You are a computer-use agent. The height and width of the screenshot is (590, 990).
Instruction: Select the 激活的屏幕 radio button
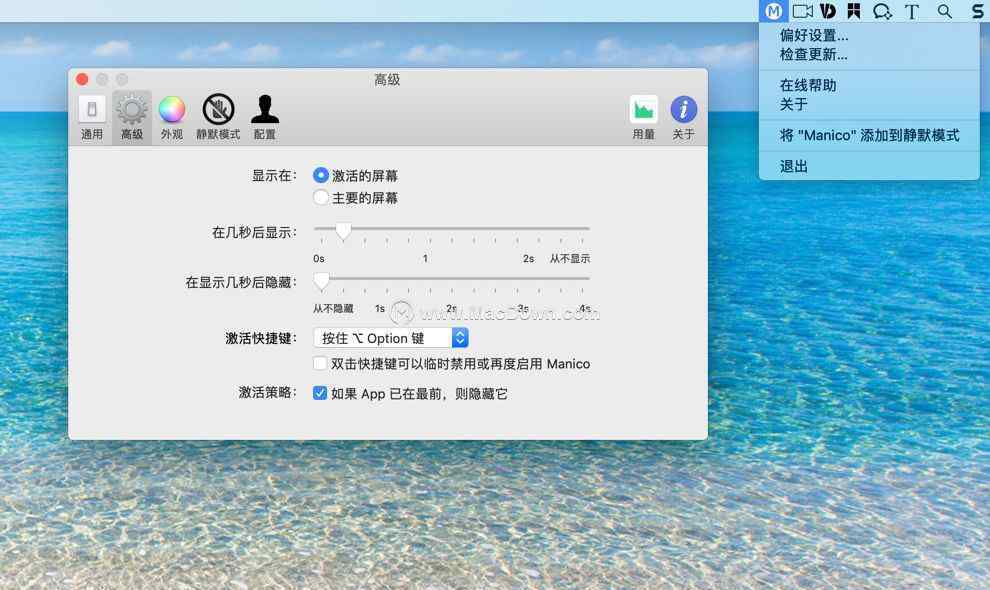point(321,175)
